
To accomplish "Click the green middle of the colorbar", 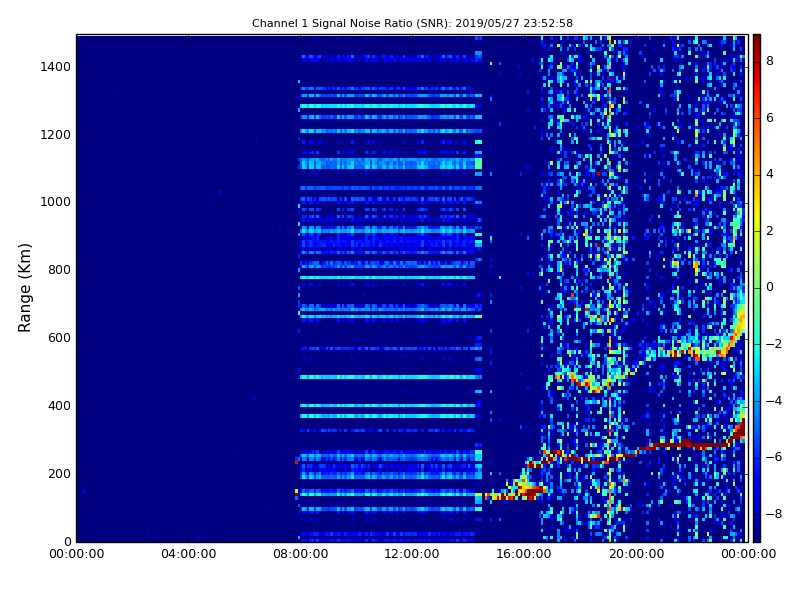I will [757, 287].
